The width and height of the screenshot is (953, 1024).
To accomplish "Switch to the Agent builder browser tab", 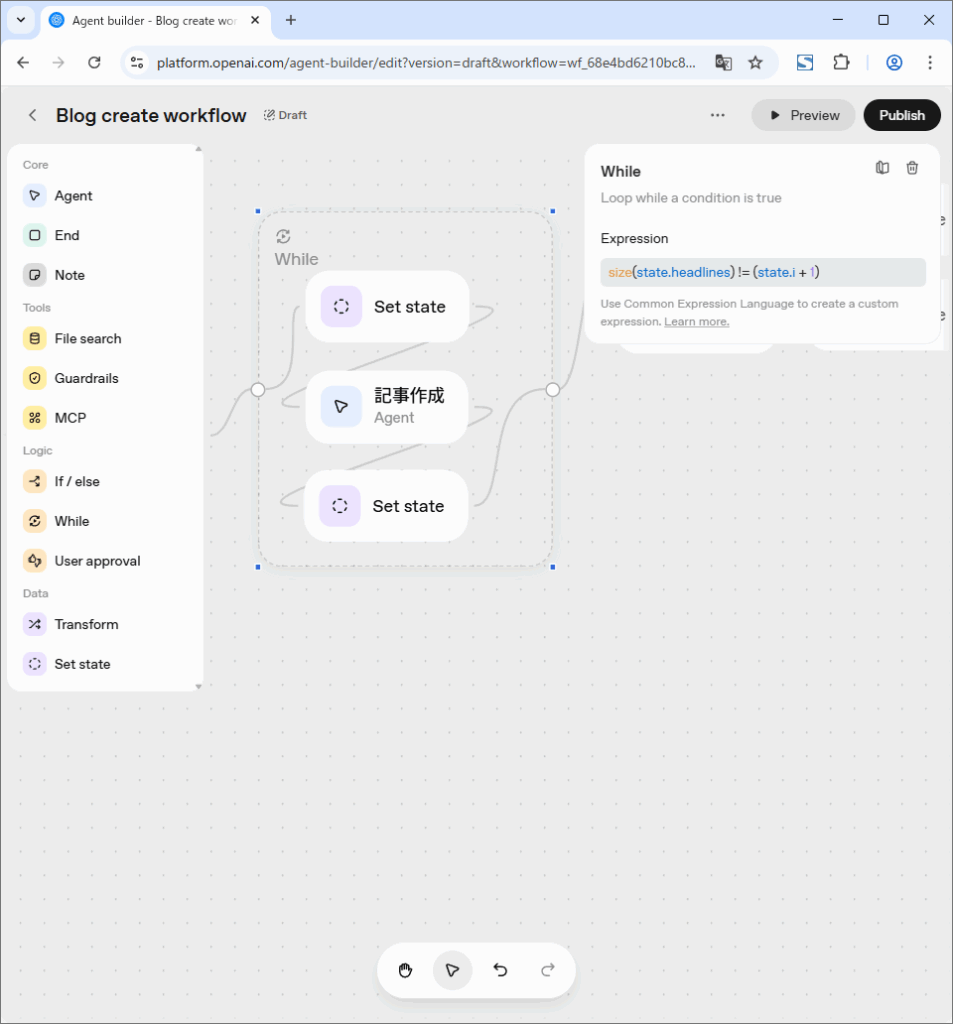I will coord(150,20).
